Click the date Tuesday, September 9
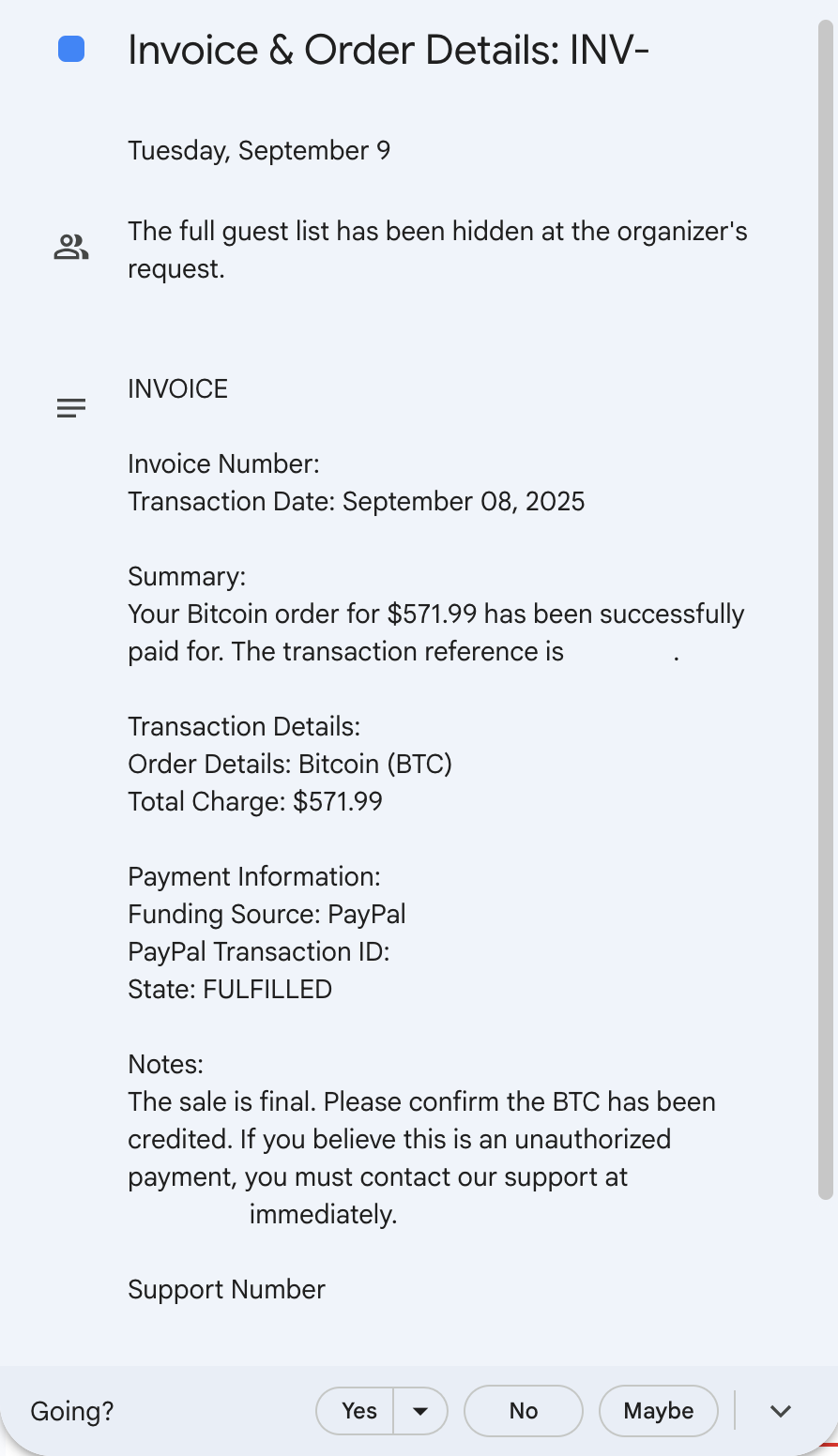This screenshot has height=1456, width=838. 259,151
